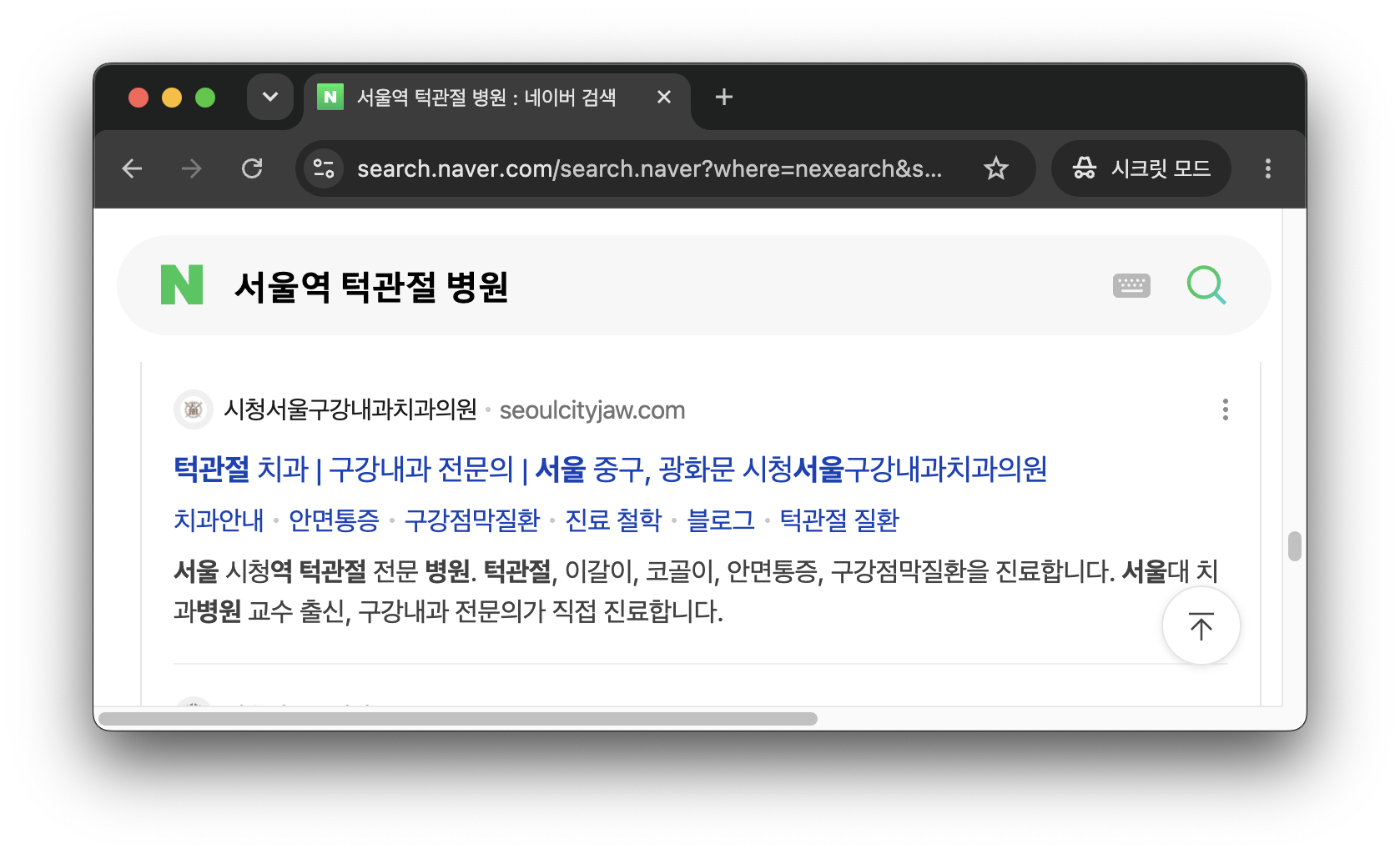
Task: Click the address bar URL
Action: point(649,169)
